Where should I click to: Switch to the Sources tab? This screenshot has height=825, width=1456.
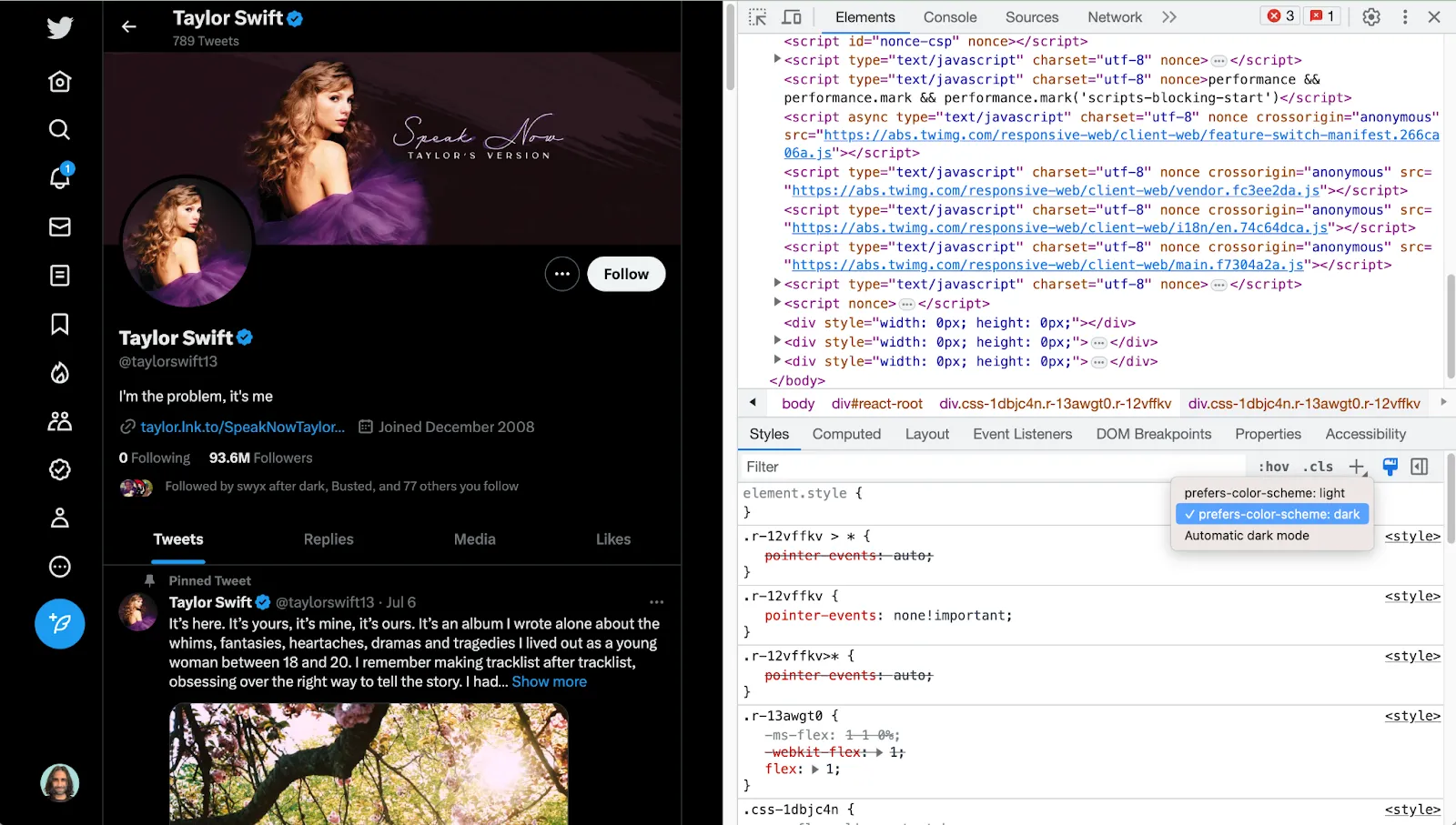(1032, 17)
